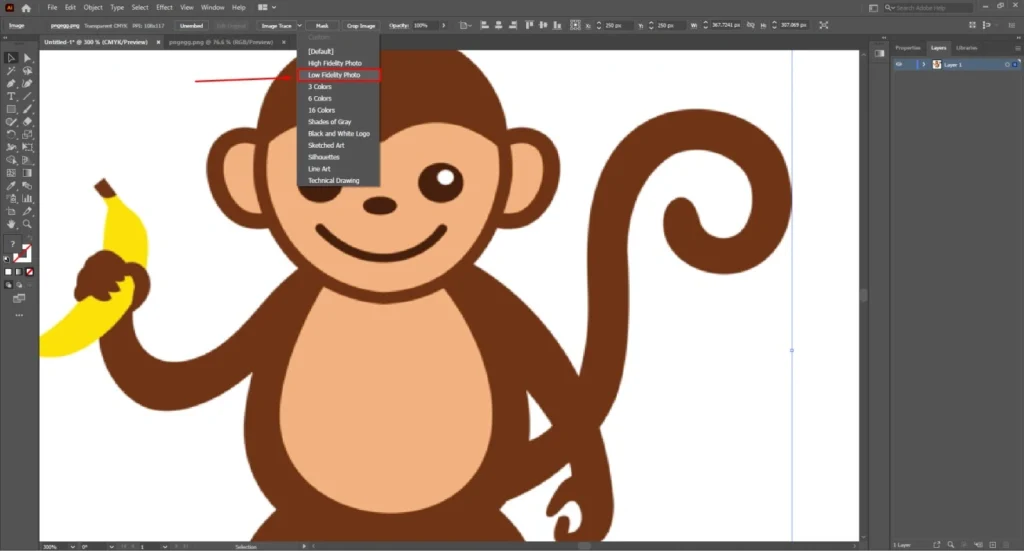Viewport: 1024px width, 551px height.
Task: Select the Rotate tool
Action: click(x=11, y=134)
